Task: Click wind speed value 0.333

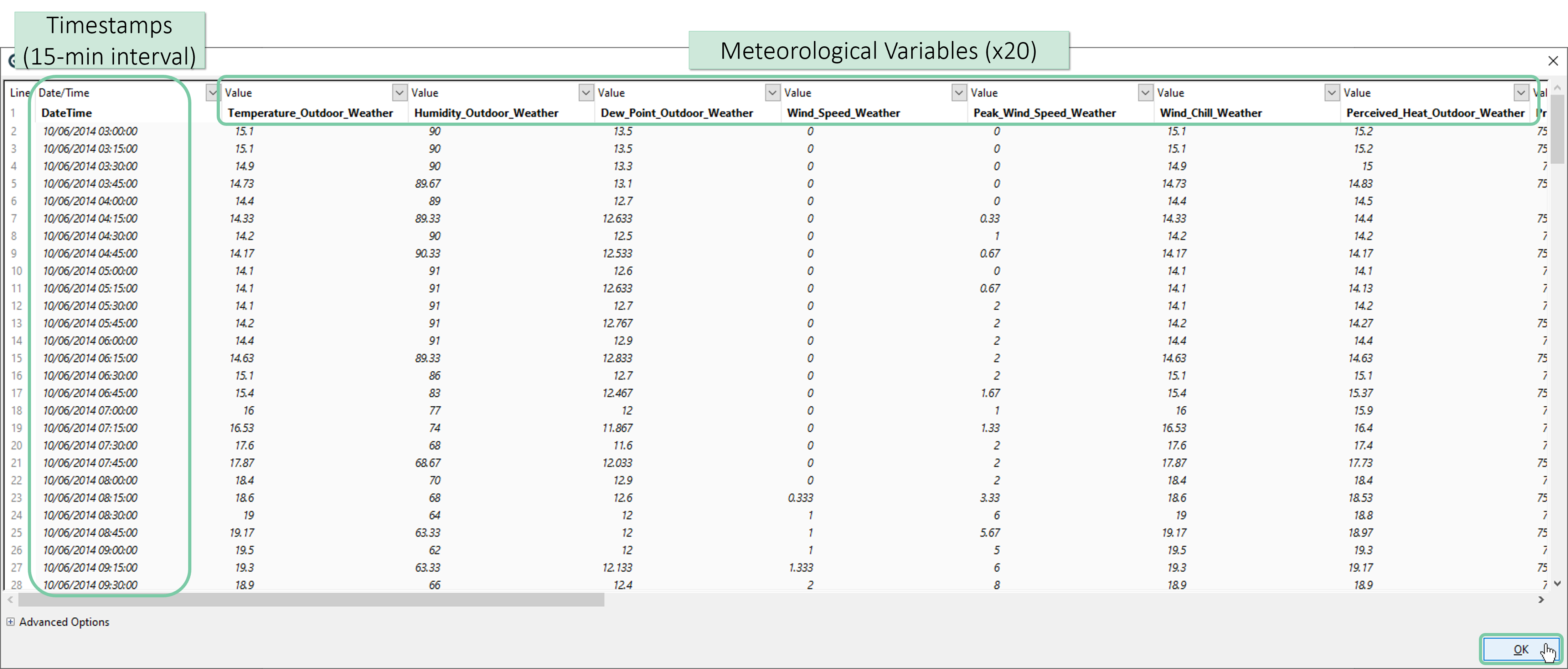Action: tap(800, 498)
